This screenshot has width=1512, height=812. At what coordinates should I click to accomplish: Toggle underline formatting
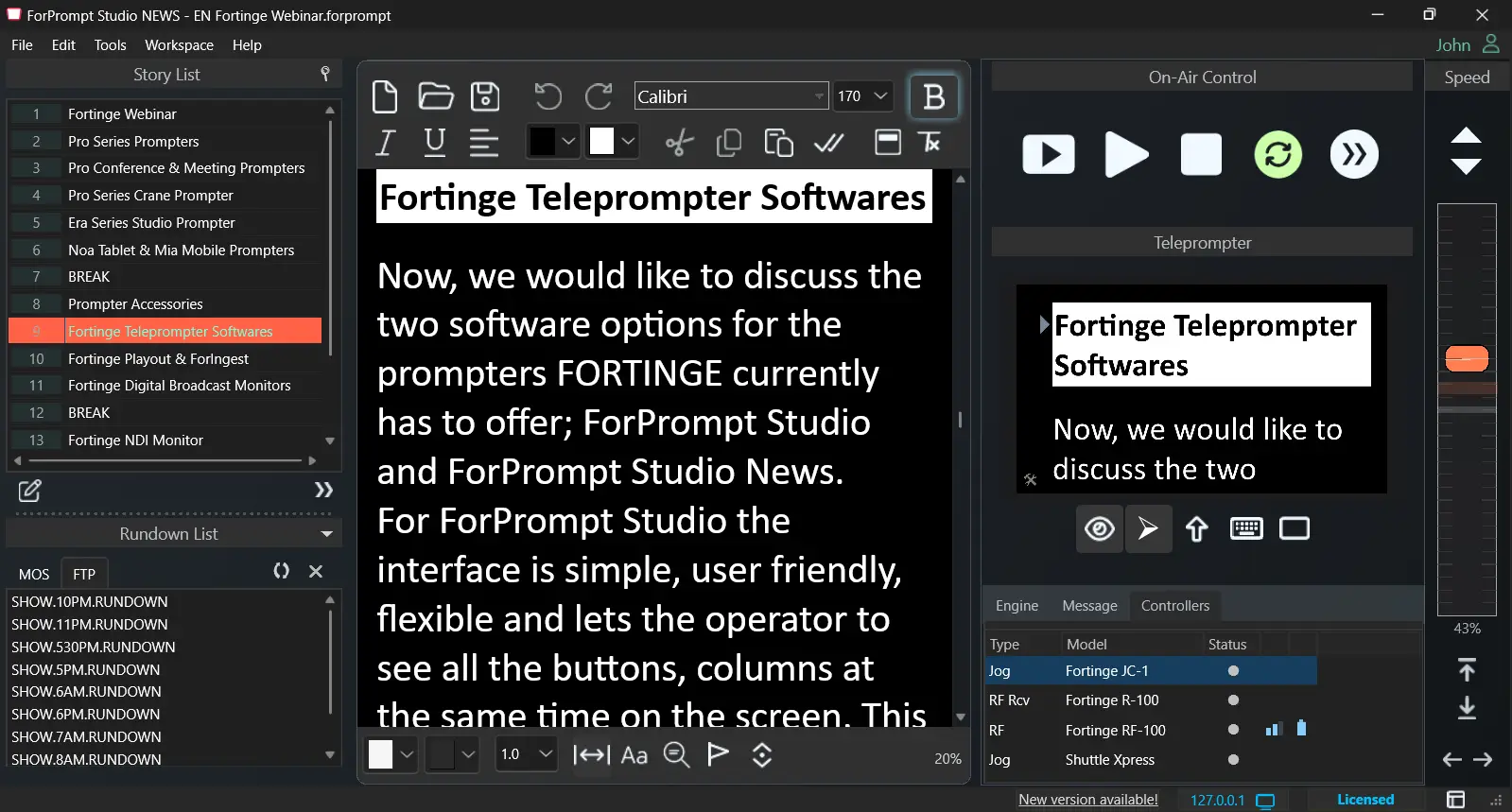435,143
